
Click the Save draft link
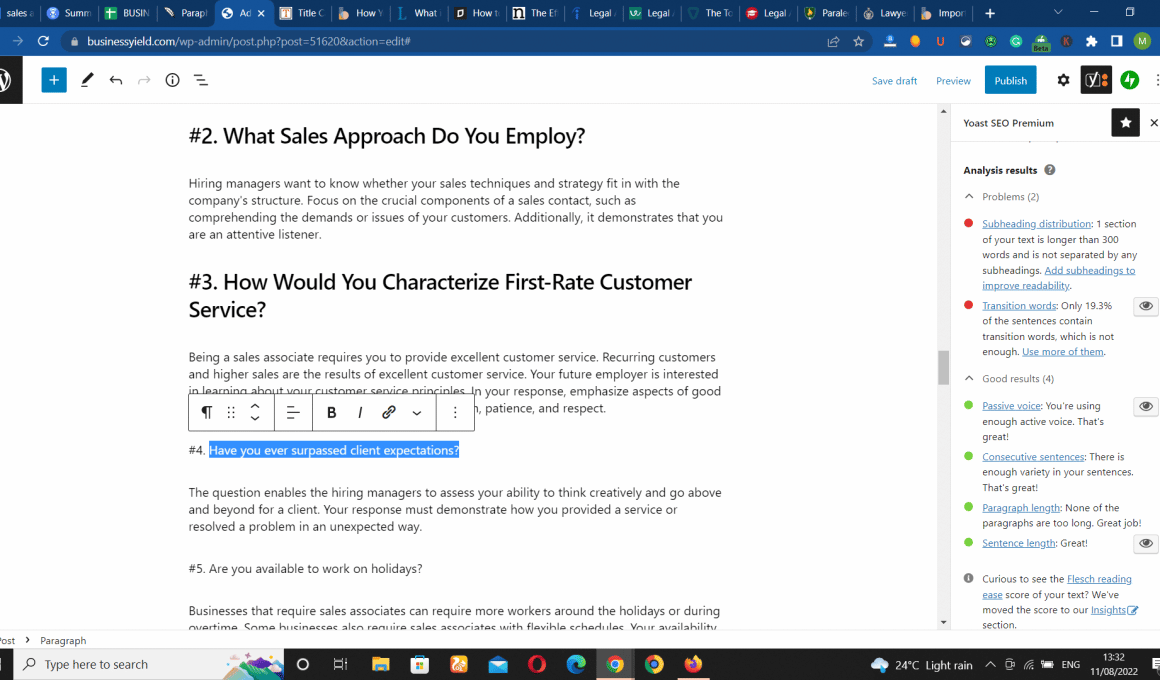point(894,81)
